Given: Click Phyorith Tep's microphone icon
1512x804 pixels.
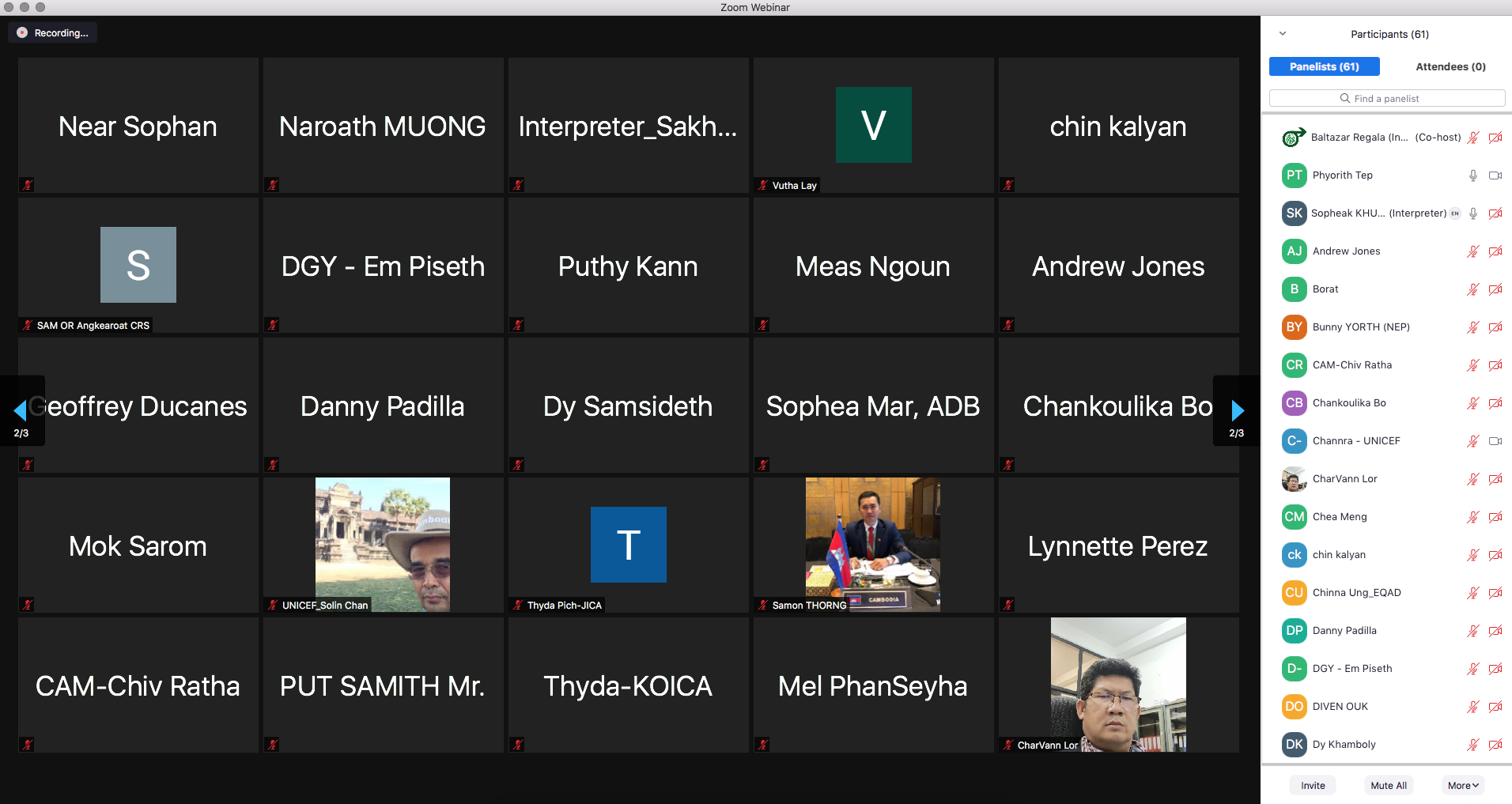Looking at the screenshot, I should coord(1472,176).
